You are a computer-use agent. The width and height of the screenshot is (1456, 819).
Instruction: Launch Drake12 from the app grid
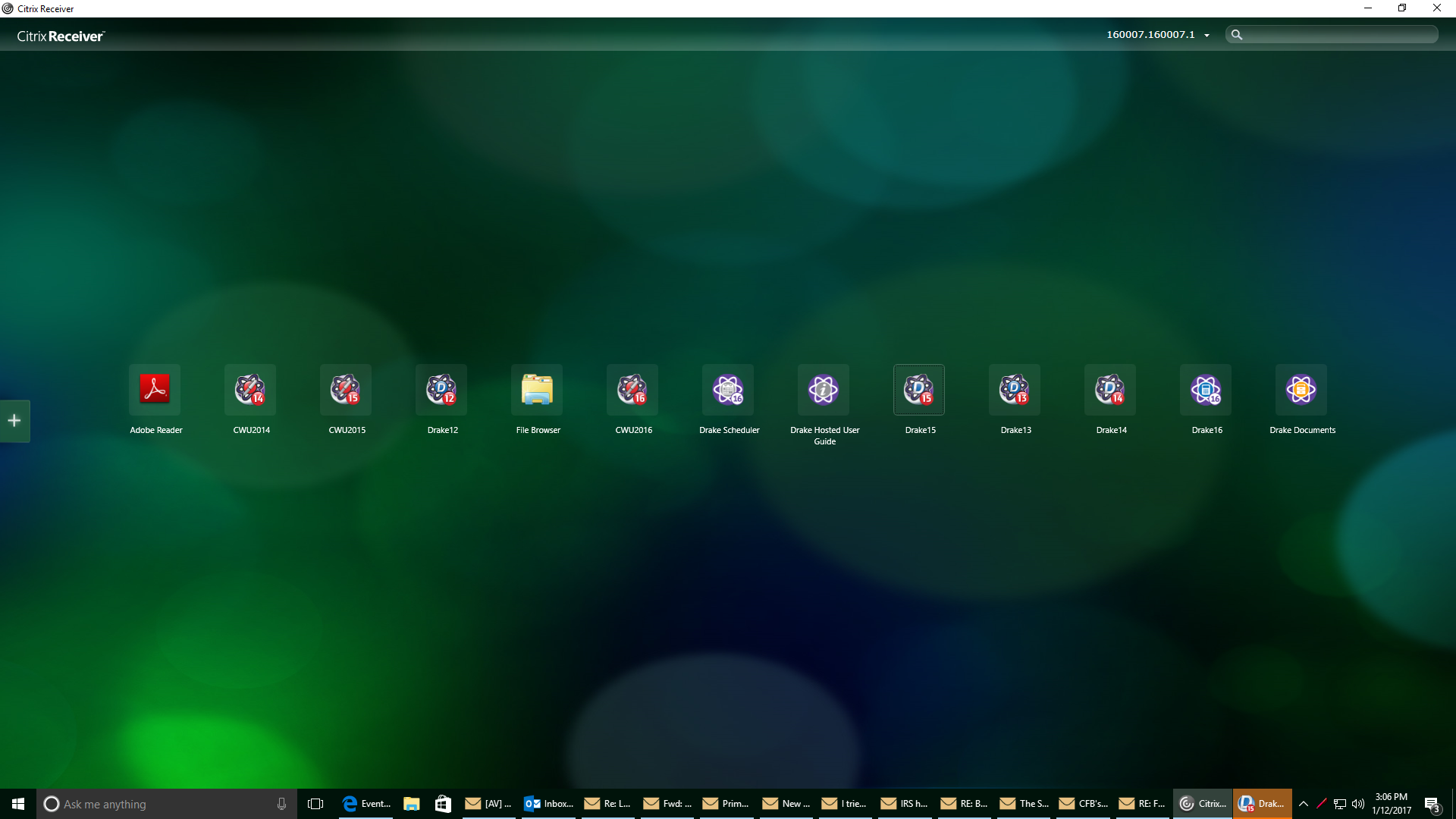click(442, 390)
